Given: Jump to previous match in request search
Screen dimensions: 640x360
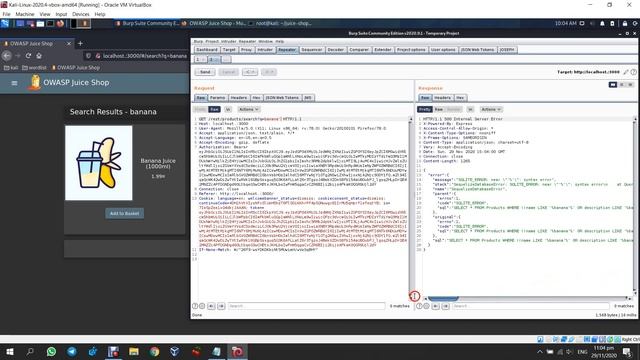Looking at the screenshot, I should pos(211,306).
